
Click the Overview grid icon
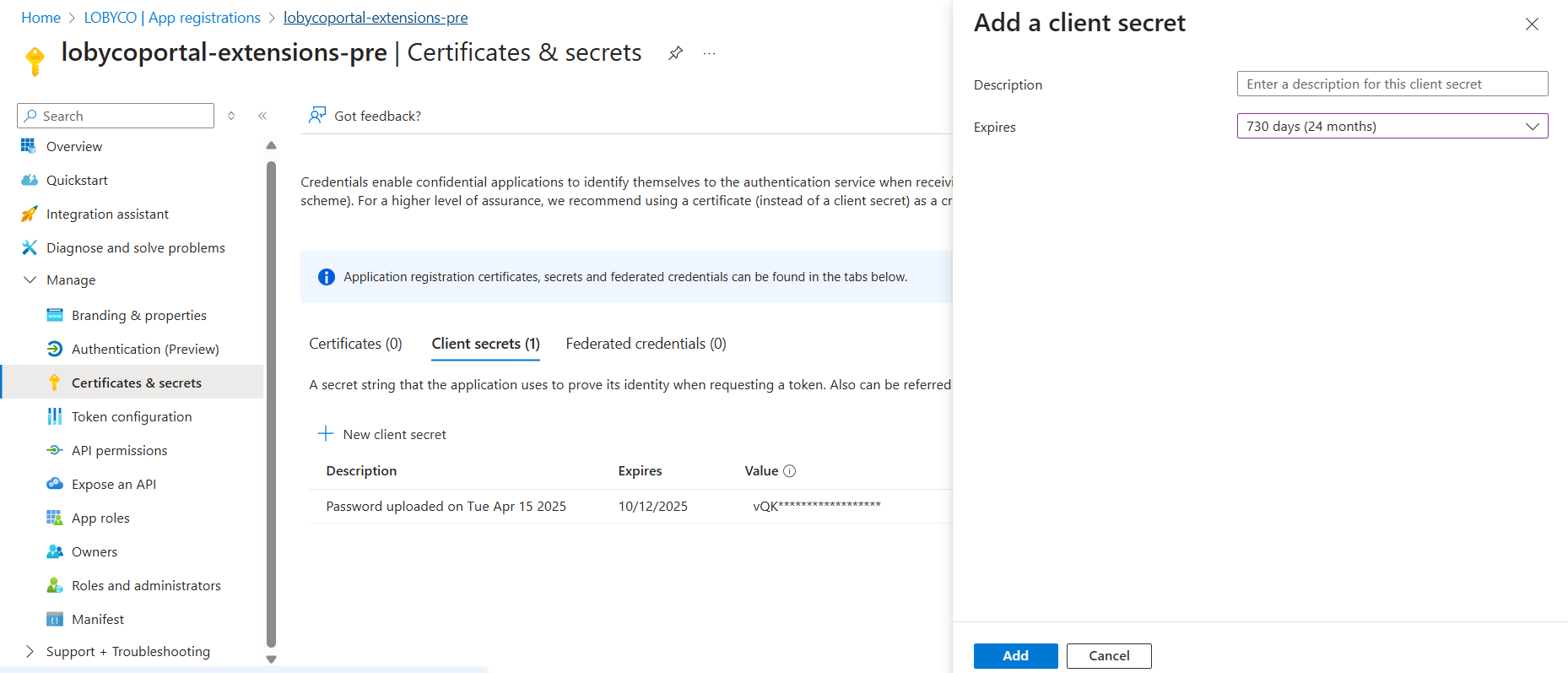(x=29, y=146)
